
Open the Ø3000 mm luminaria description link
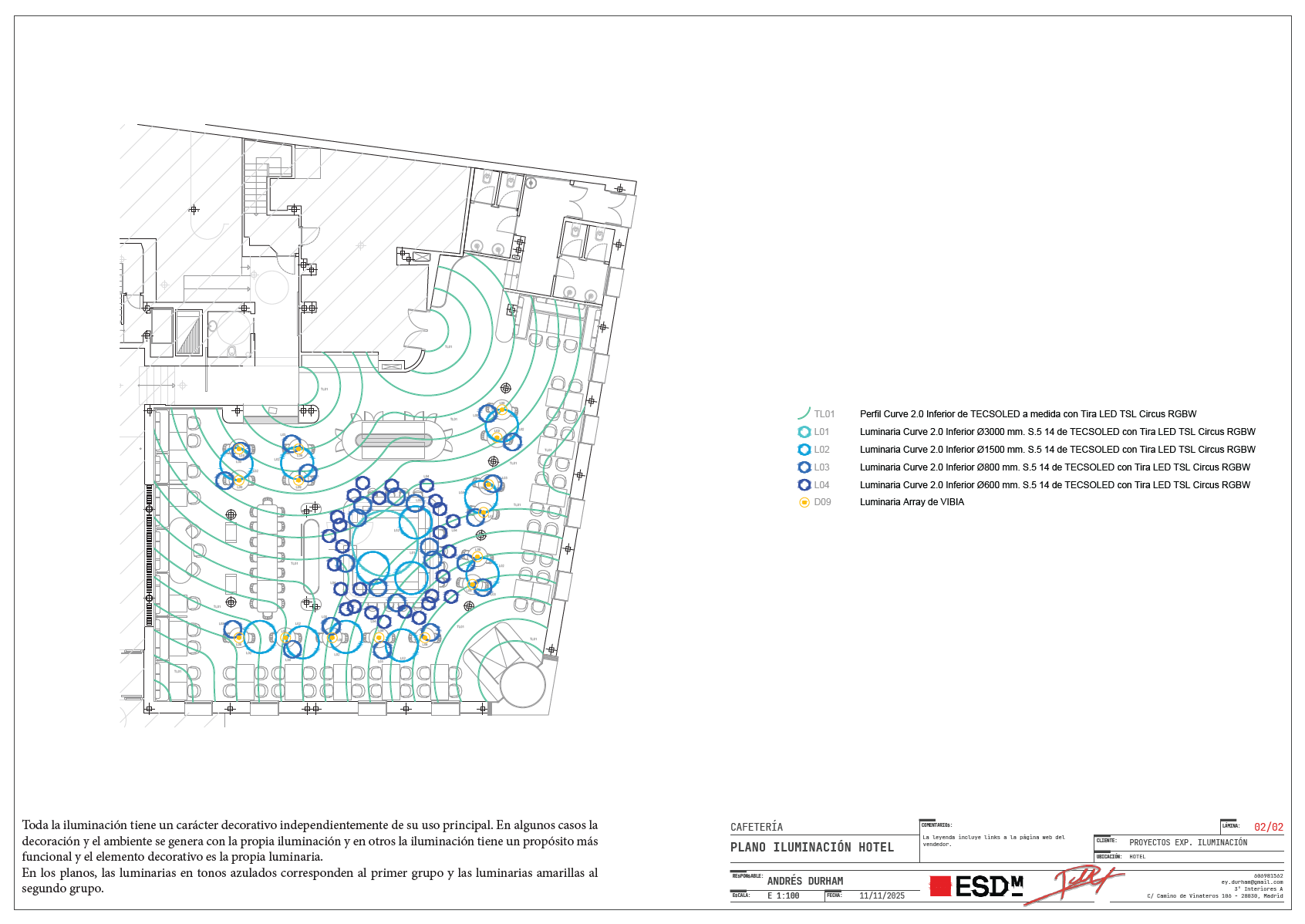tap(1057, 432)
